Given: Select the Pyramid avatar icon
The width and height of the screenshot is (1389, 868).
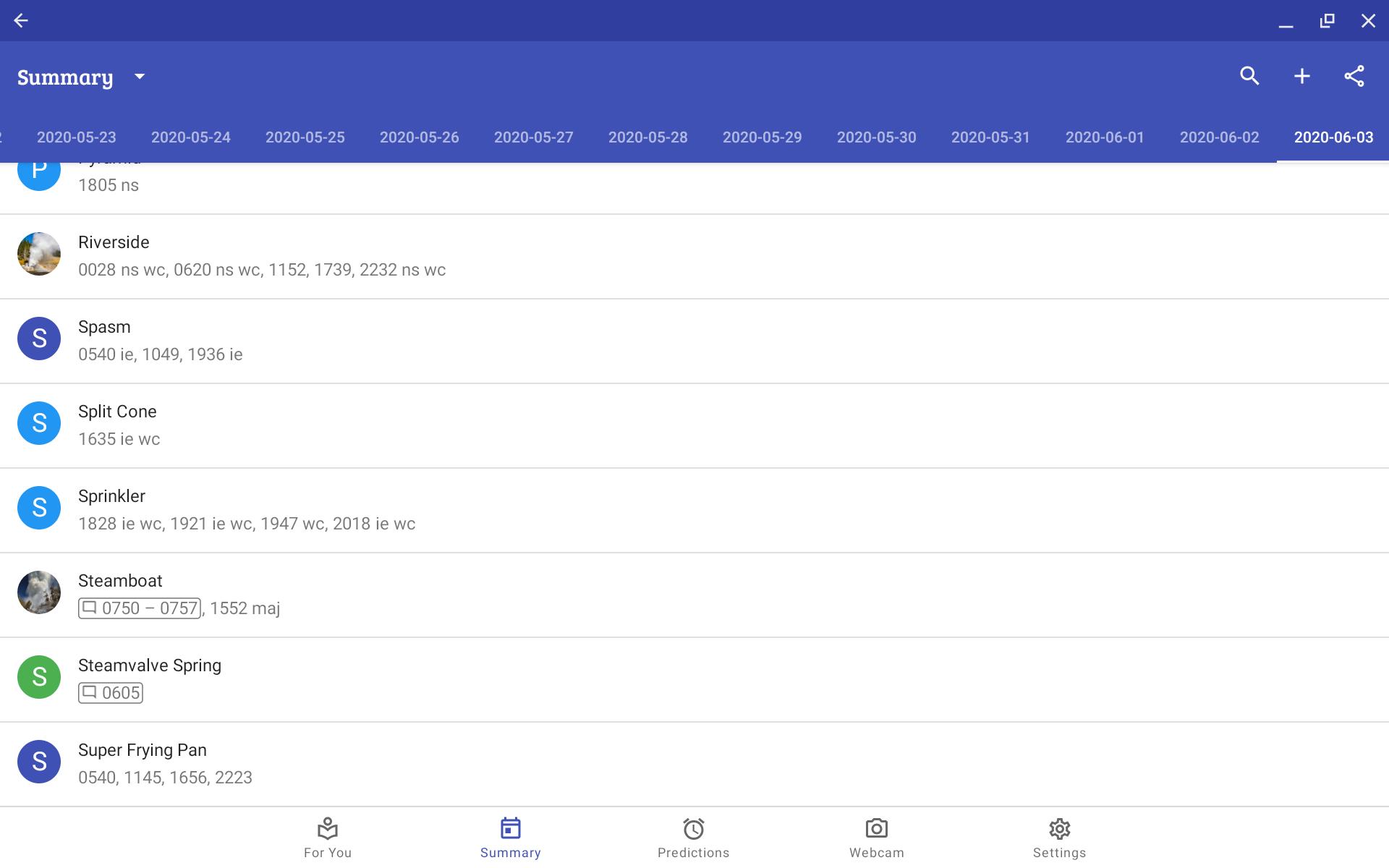Looking at the screenshot, I should point(39,176).
